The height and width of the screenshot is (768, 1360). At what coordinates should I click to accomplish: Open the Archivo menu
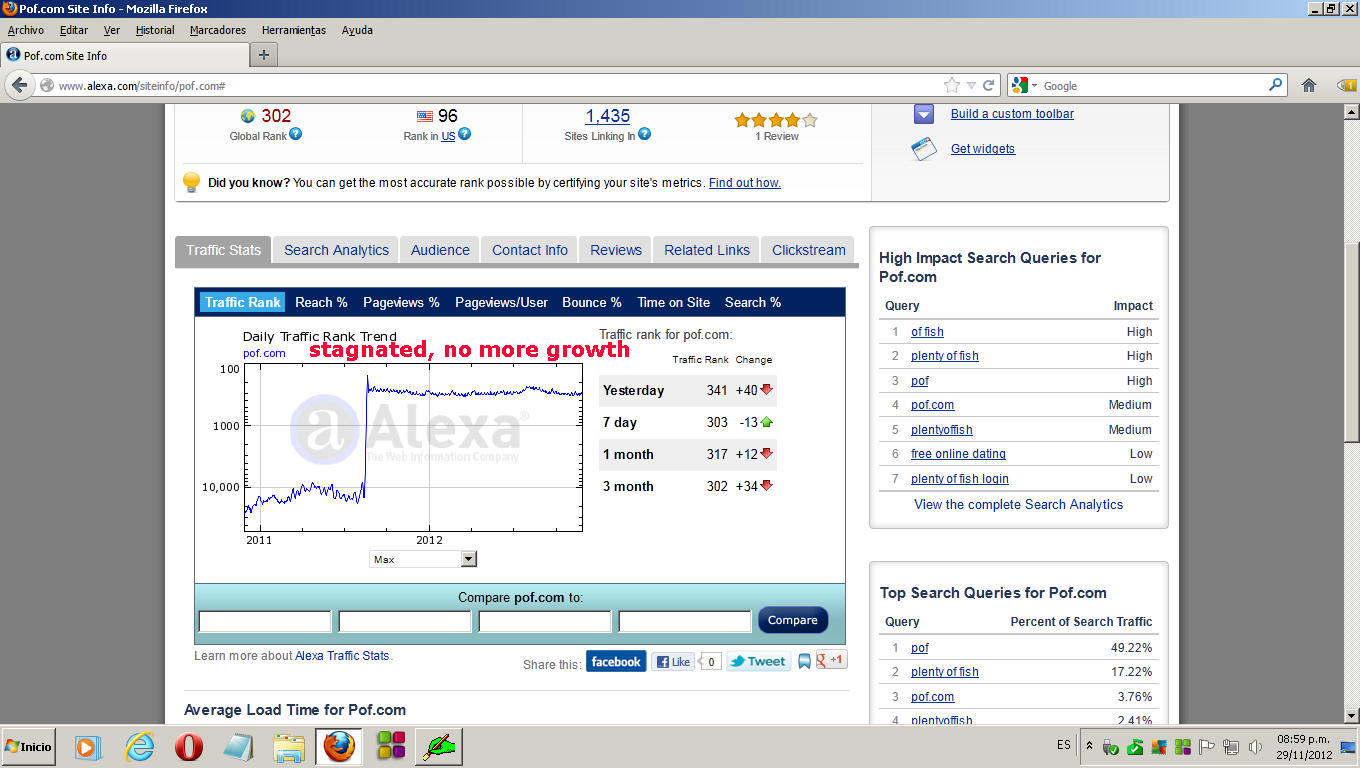tap(26, 30)
